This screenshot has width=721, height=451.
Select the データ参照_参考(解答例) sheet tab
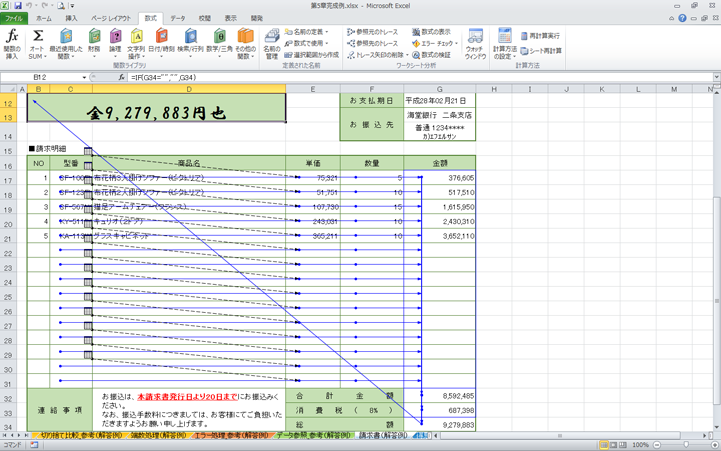click(314, 435)
